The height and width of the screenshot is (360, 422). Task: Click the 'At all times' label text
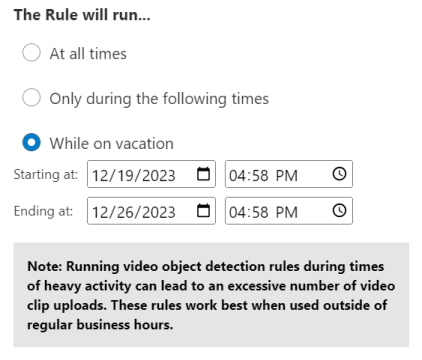pyautogui.click(x=88, y=53)
